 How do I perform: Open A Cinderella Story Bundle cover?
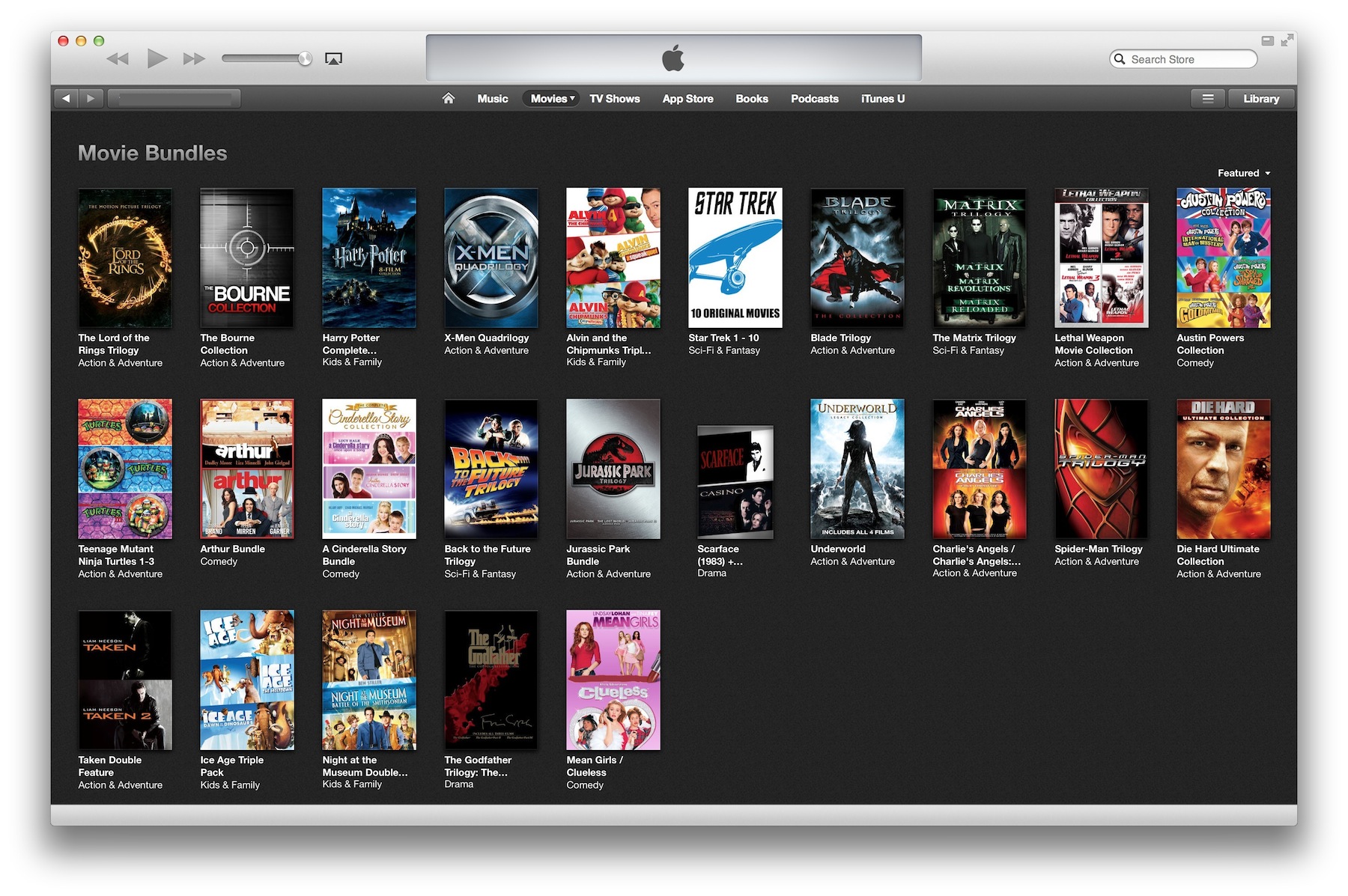pyautogui.click(x=369, y=469)
